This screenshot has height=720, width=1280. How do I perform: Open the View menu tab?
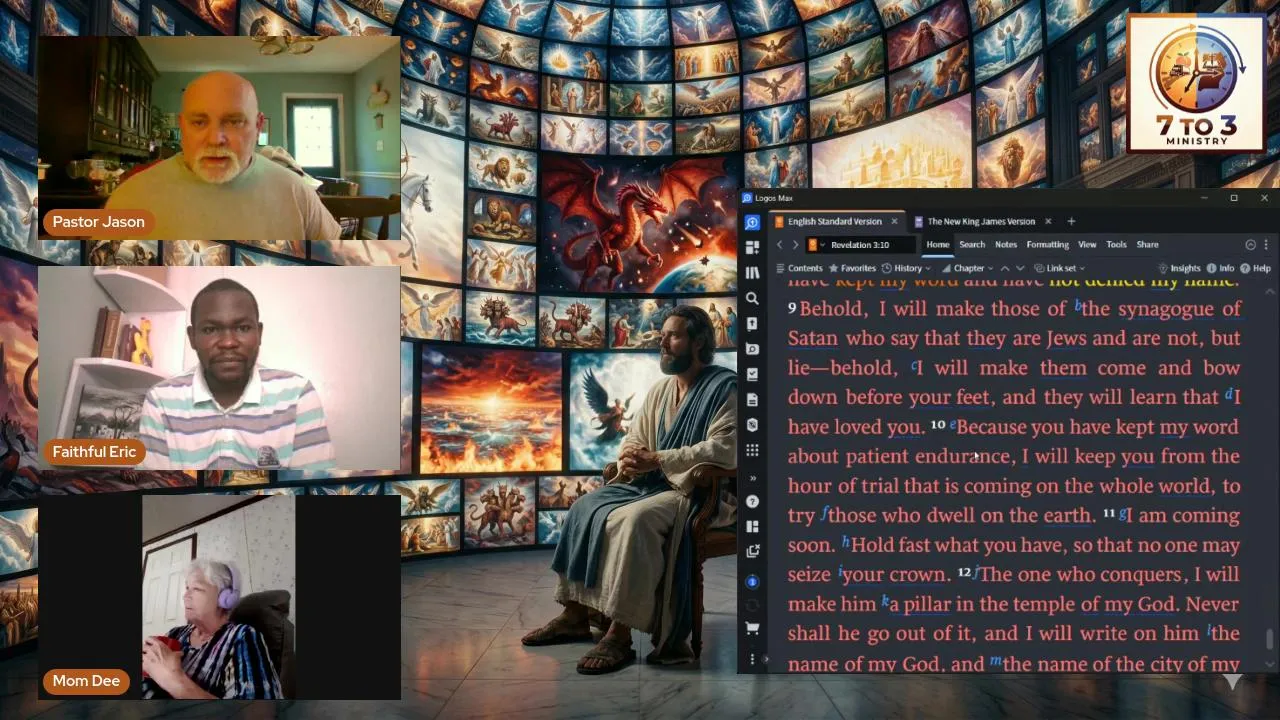[x=1087, y=245]
